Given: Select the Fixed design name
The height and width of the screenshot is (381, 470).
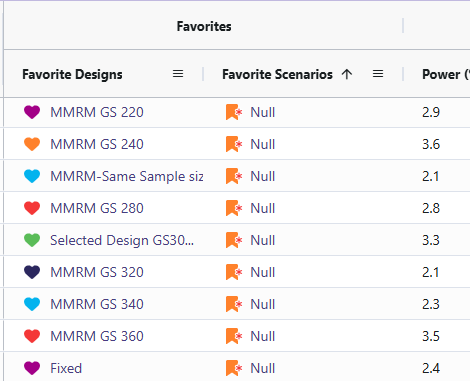Looking at the screenshot, I should pos(66,368).
